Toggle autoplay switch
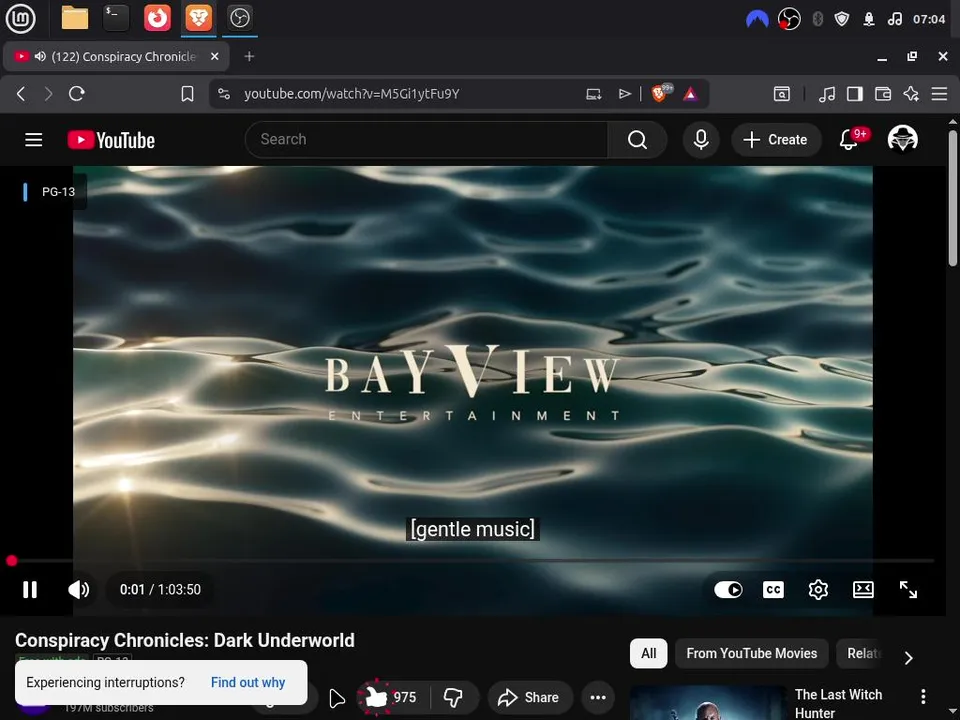 click(x=729, y=590)
